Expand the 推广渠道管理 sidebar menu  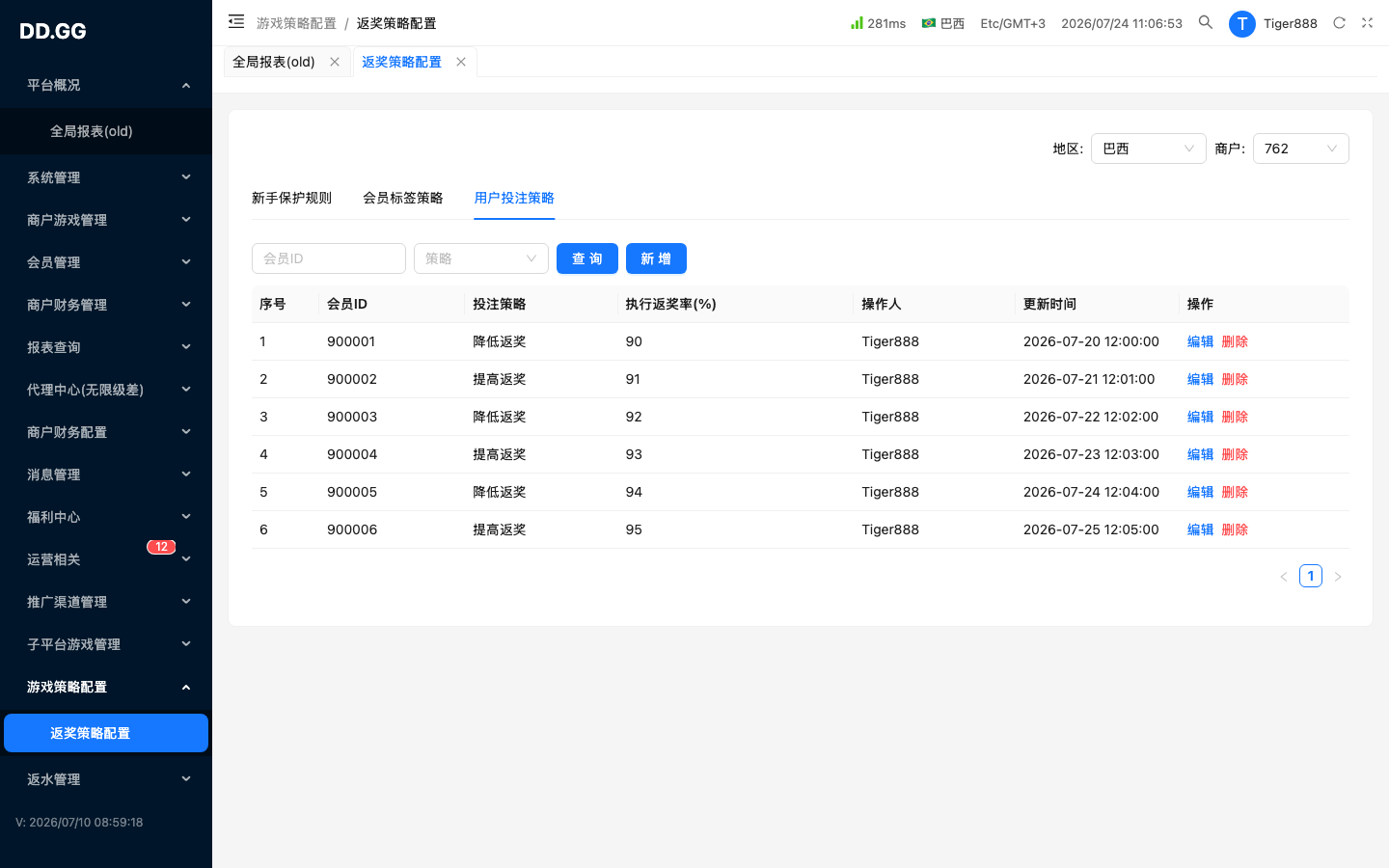[x=106, y=602]
